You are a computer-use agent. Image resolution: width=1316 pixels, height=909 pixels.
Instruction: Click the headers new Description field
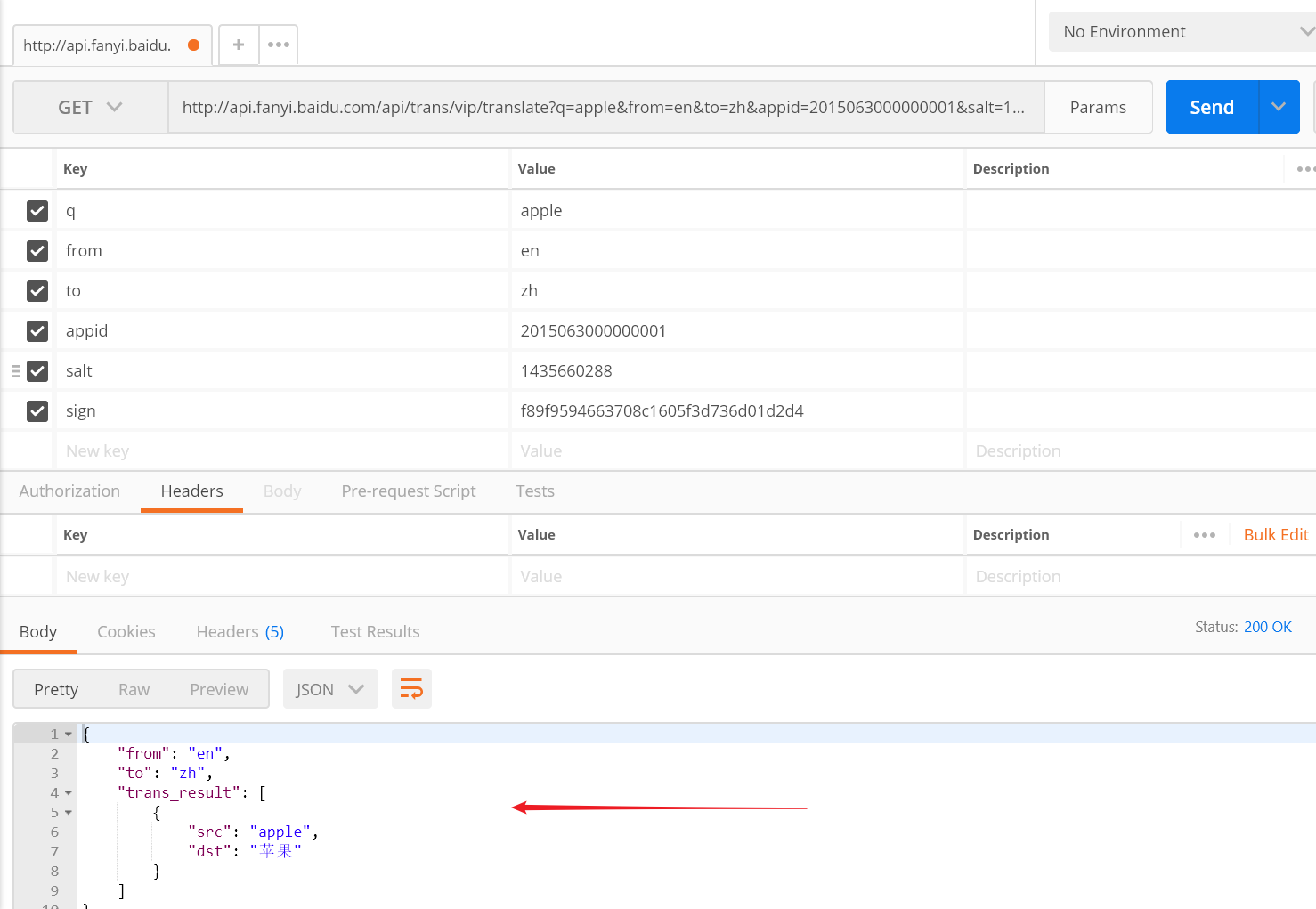tap(1141, 577)
